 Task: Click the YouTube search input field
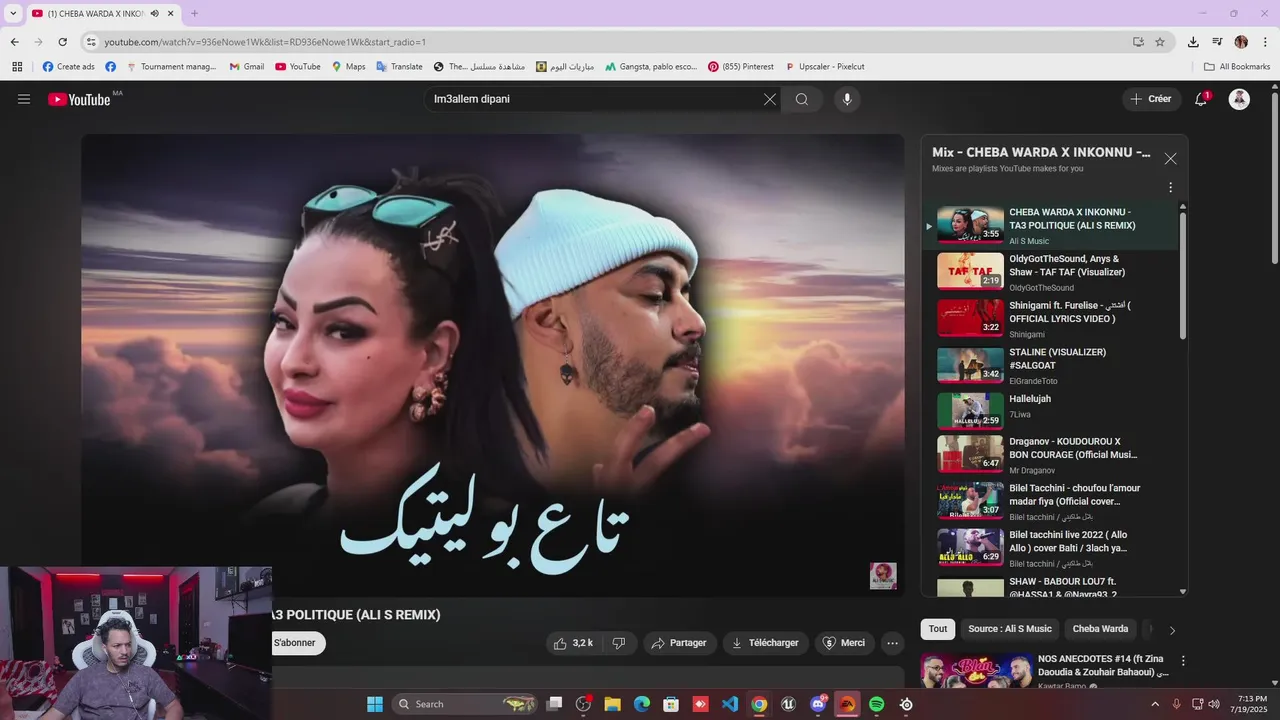coord(595,99)
